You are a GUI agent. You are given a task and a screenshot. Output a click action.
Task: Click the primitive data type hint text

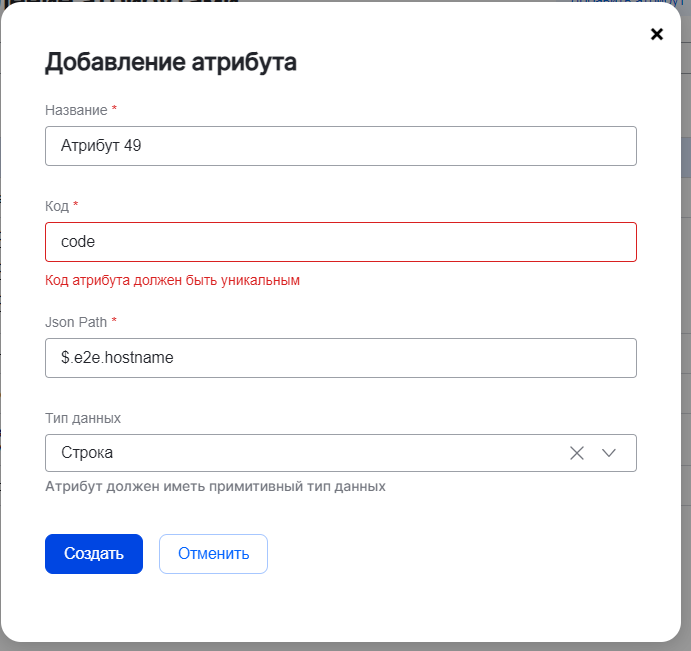click(x=215, y=487)
